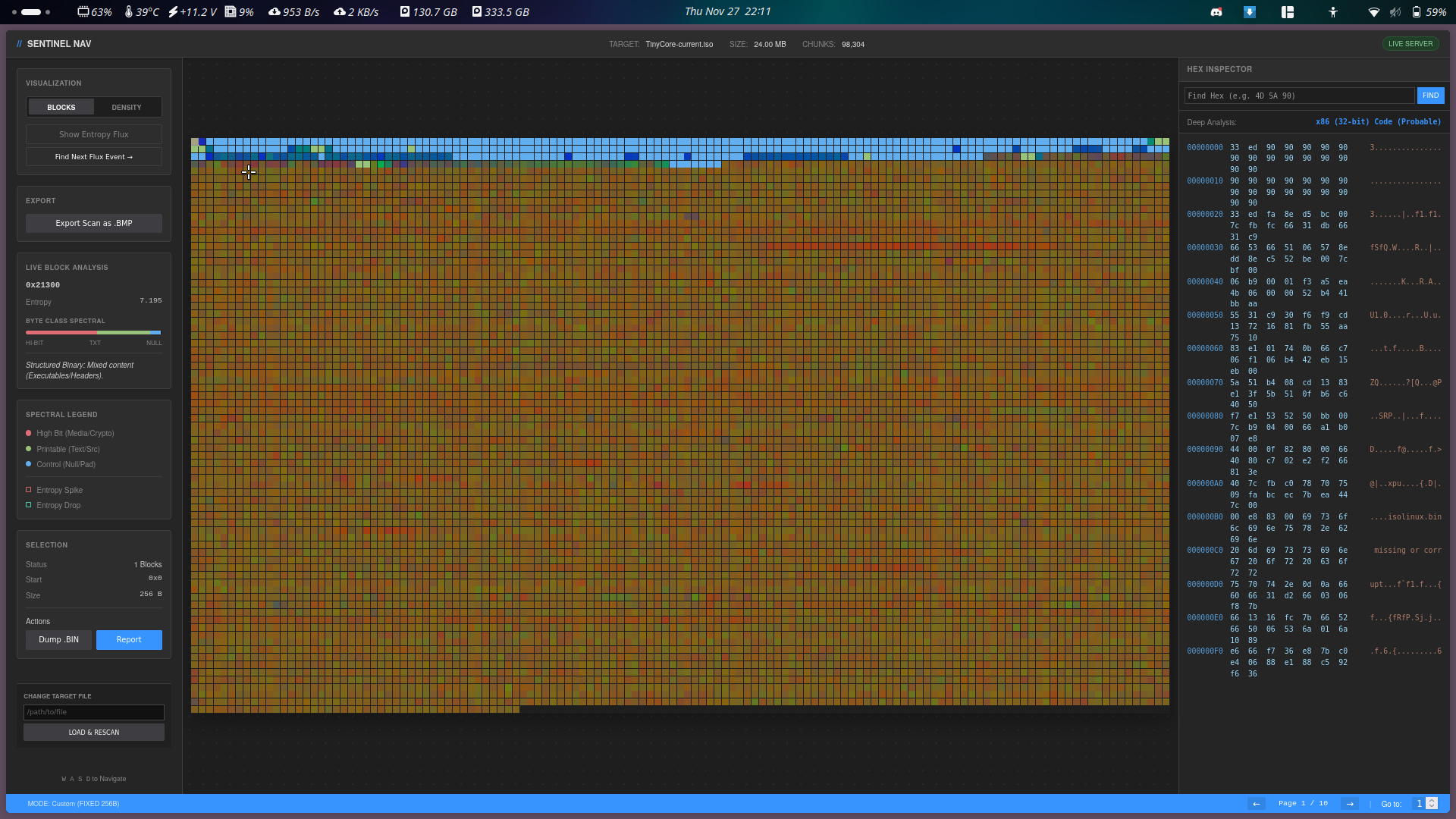Select the Blocks visualization mode

[61, 107]
